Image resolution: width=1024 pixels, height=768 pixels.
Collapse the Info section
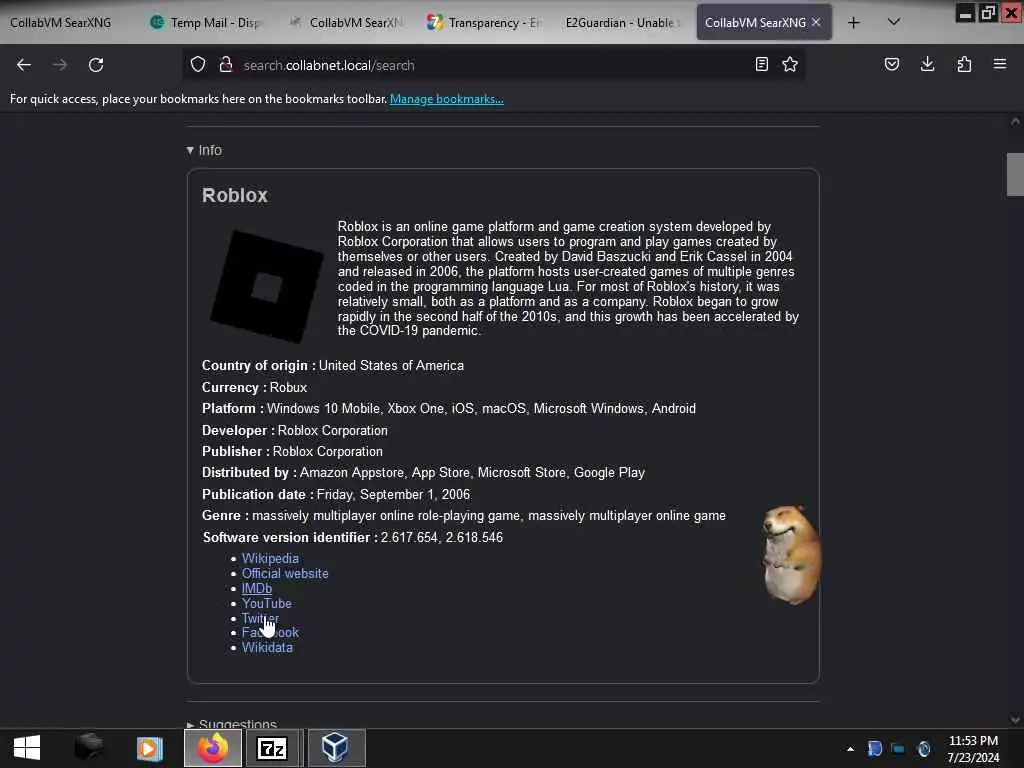(x=204, y=150)
